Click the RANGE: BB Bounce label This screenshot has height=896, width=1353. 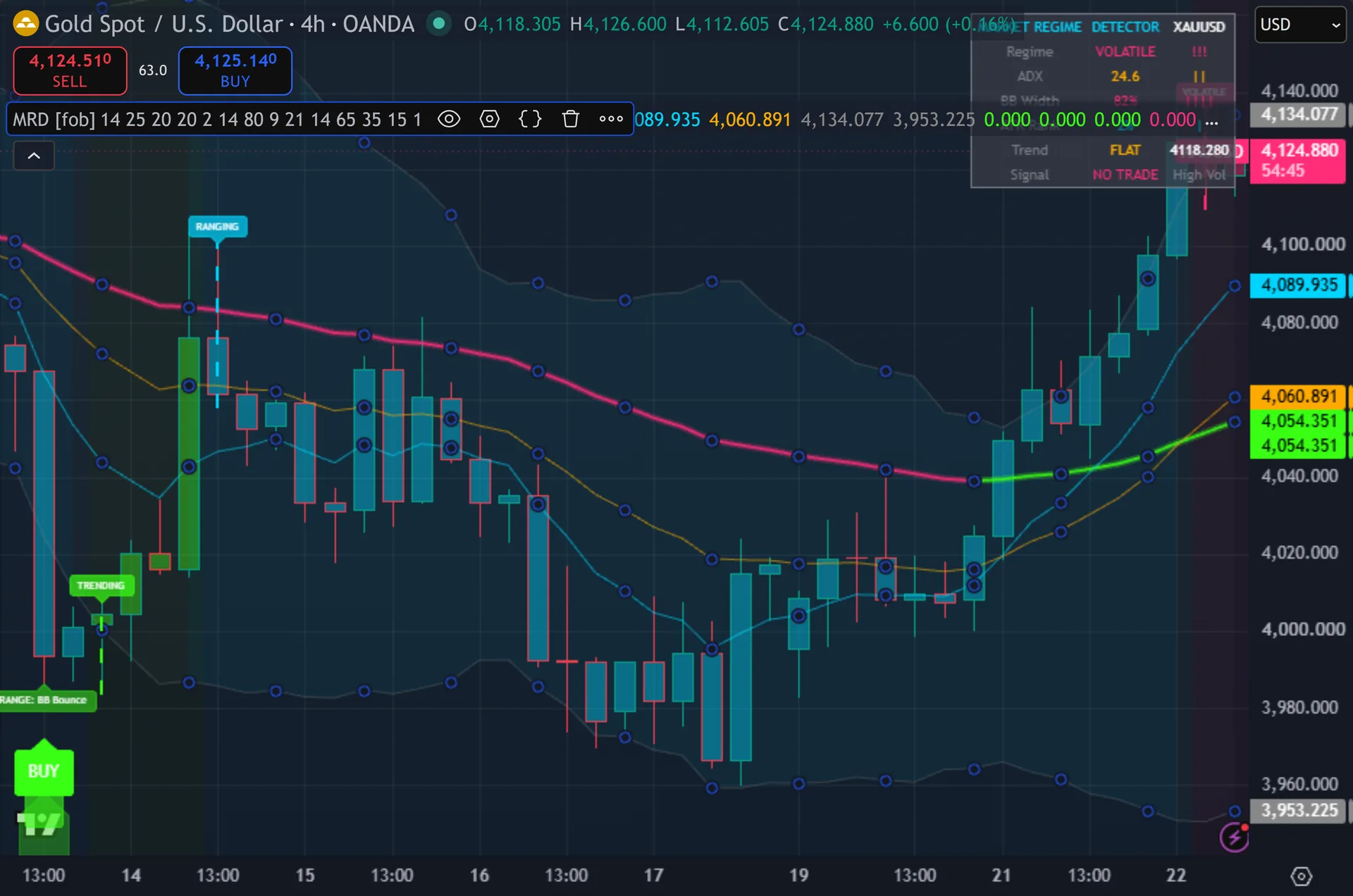(47, 699)
